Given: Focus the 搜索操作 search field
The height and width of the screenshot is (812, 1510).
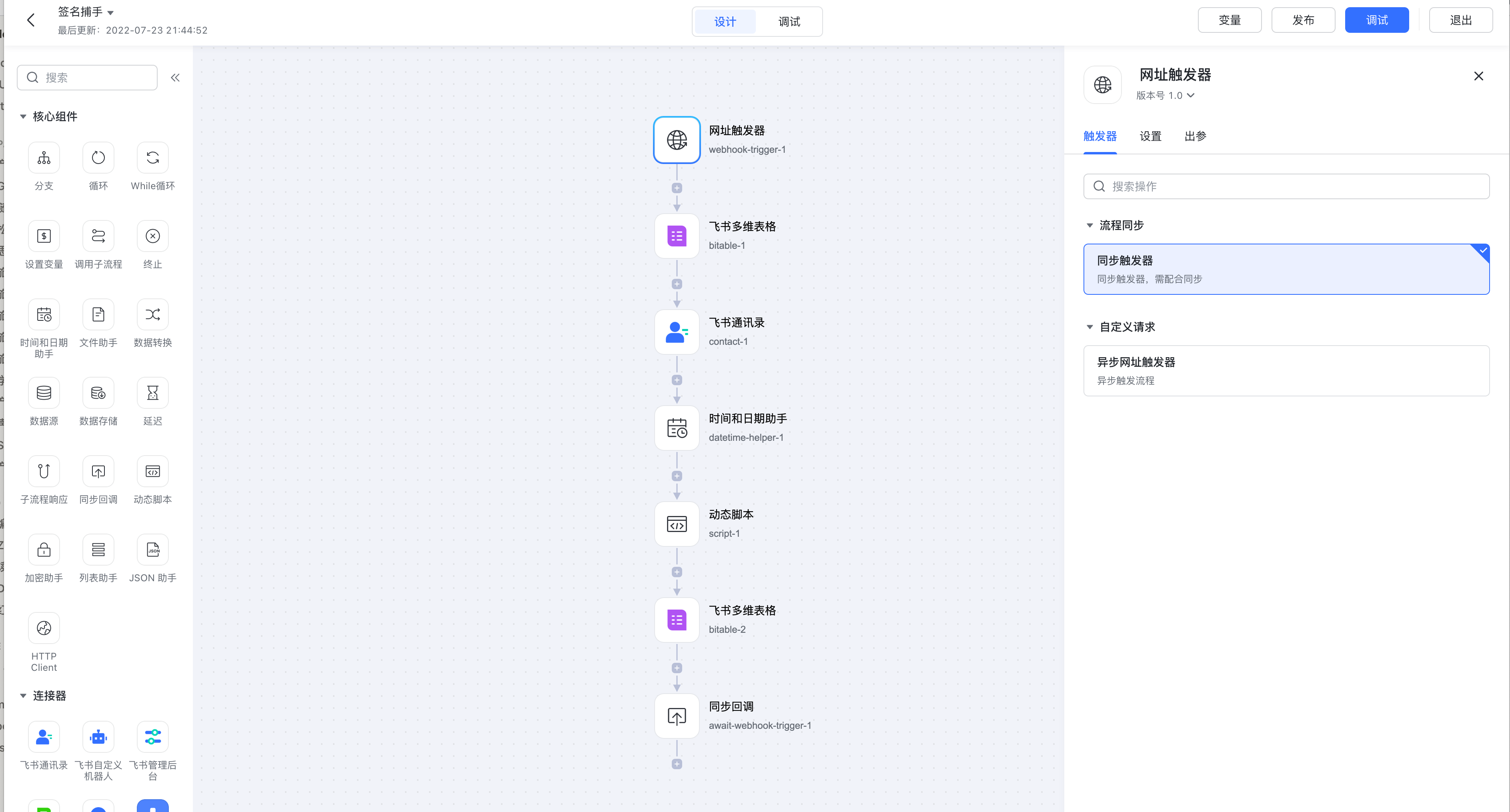Looking at the screenshot, I should [1287, 186].
